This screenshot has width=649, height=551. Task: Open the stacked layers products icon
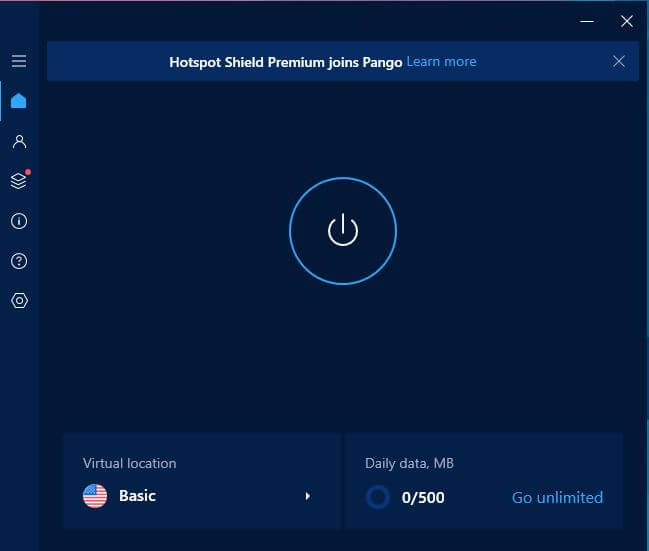[x=19, y=180]
